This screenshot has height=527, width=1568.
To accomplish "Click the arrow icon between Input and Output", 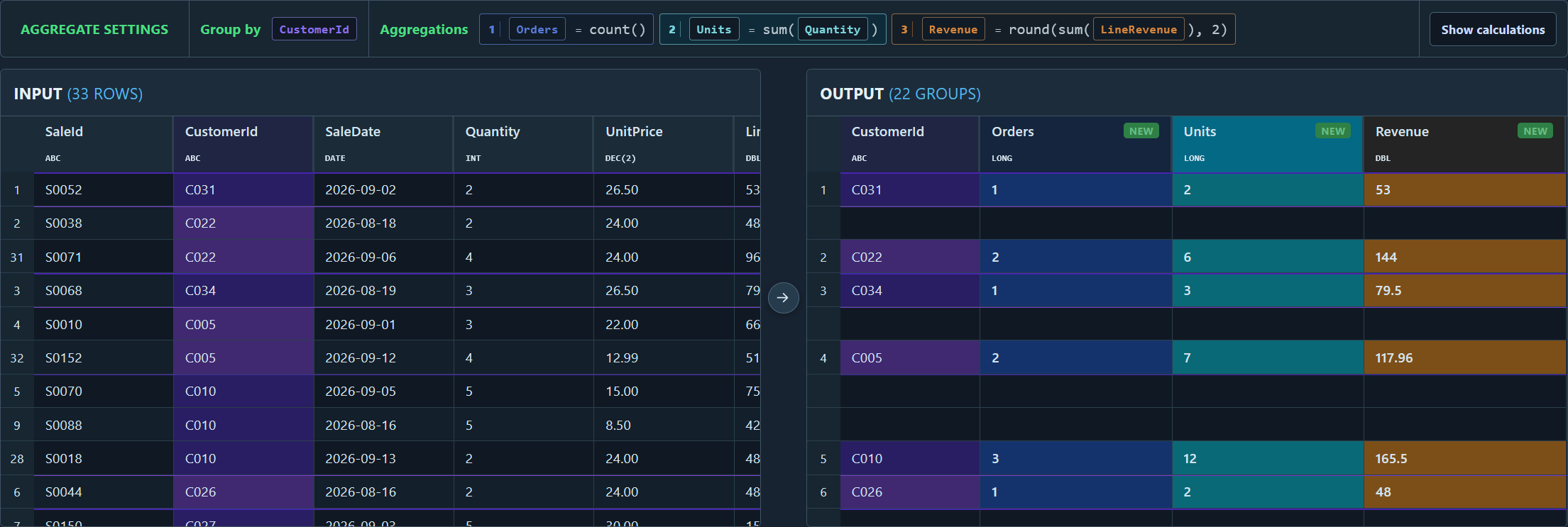I will (783, 298).
